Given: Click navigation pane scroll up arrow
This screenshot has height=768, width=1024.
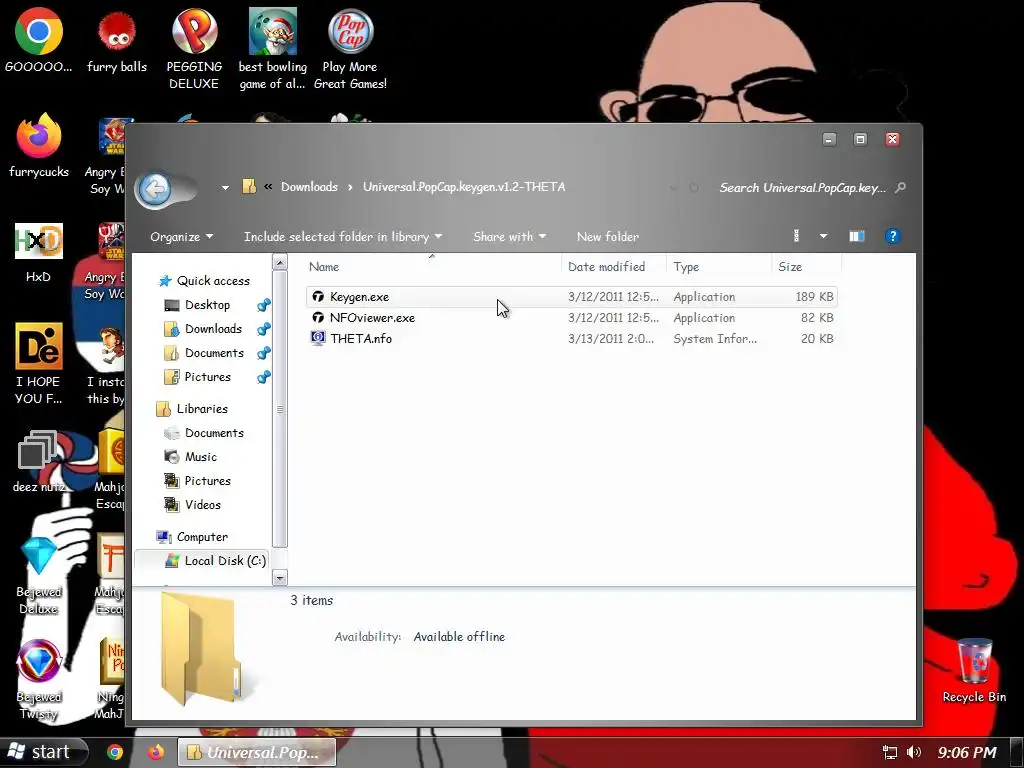Looking at the screenshot, I should click(280, 263).
